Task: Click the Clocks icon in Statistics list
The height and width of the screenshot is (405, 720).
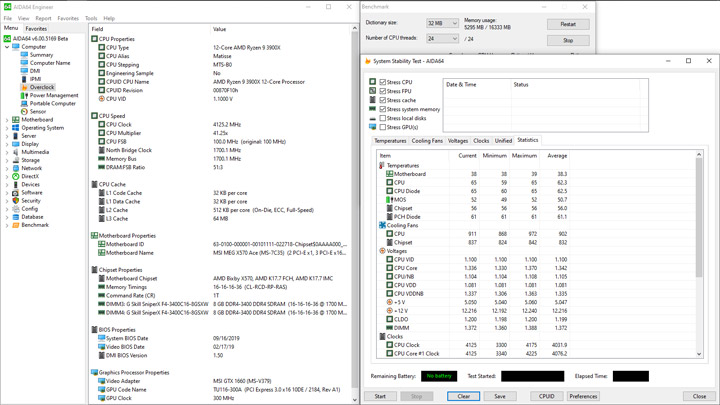Action: click(382, 337)
